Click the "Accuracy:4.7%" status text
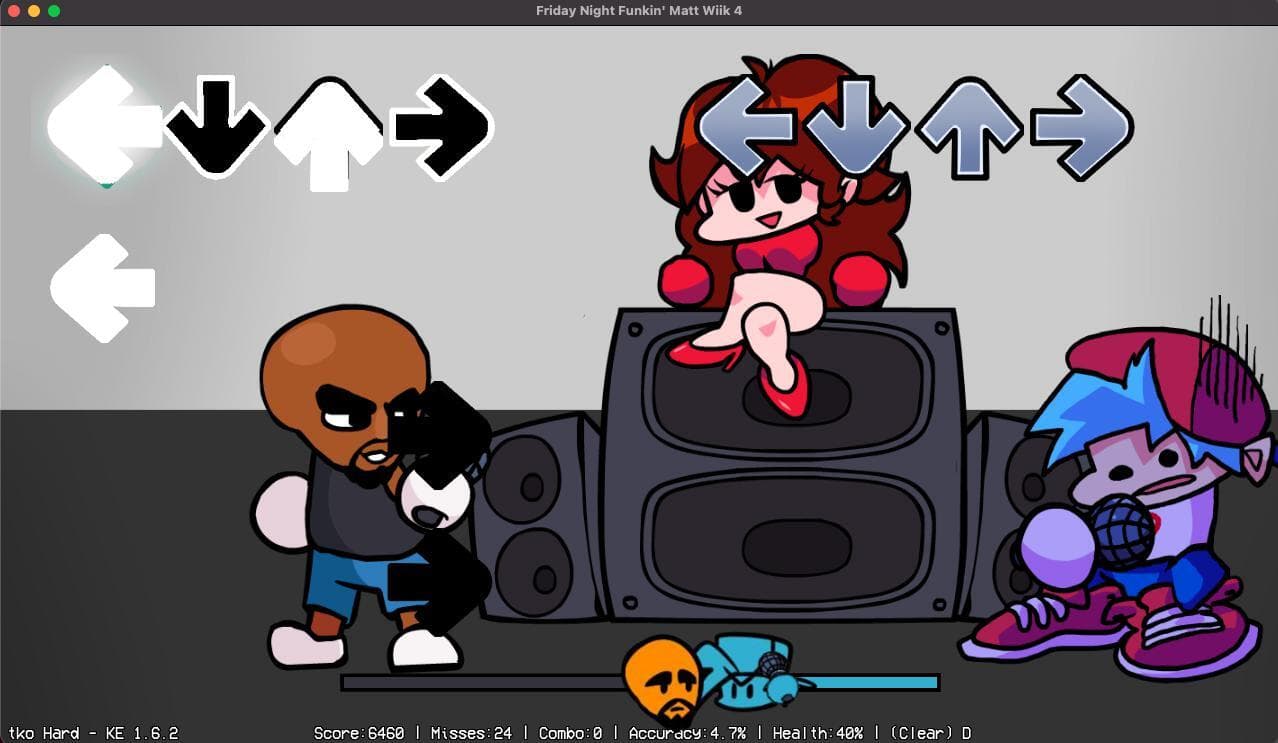This screenshot has height=743, width=1278. (x=687, y=733)
